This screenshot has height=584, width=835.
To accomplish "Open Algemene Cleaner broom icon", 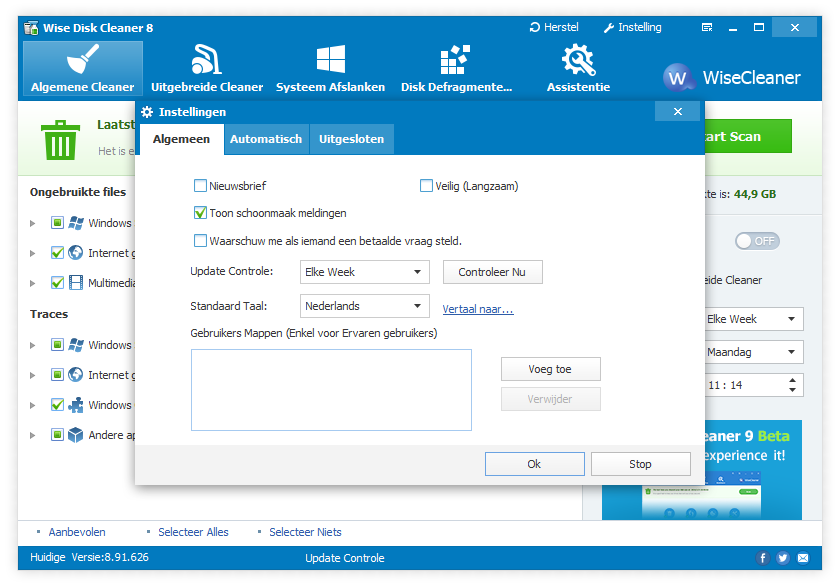I will 83,59.
